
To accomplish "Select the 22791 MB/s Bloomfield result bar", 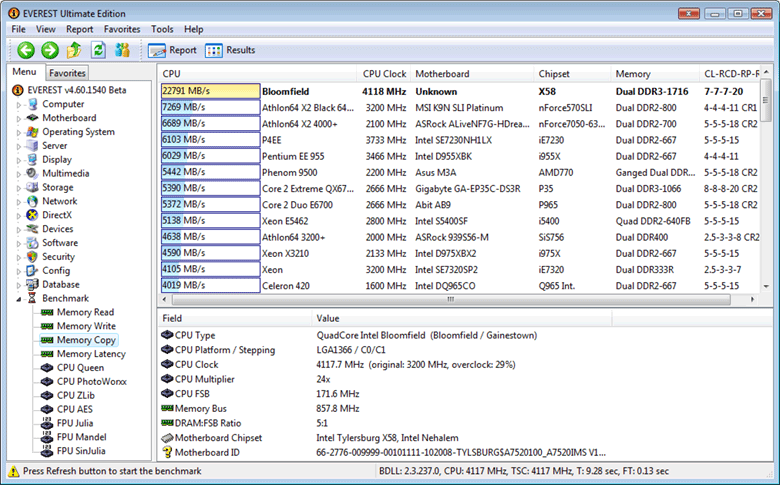I will click(210, 91).
